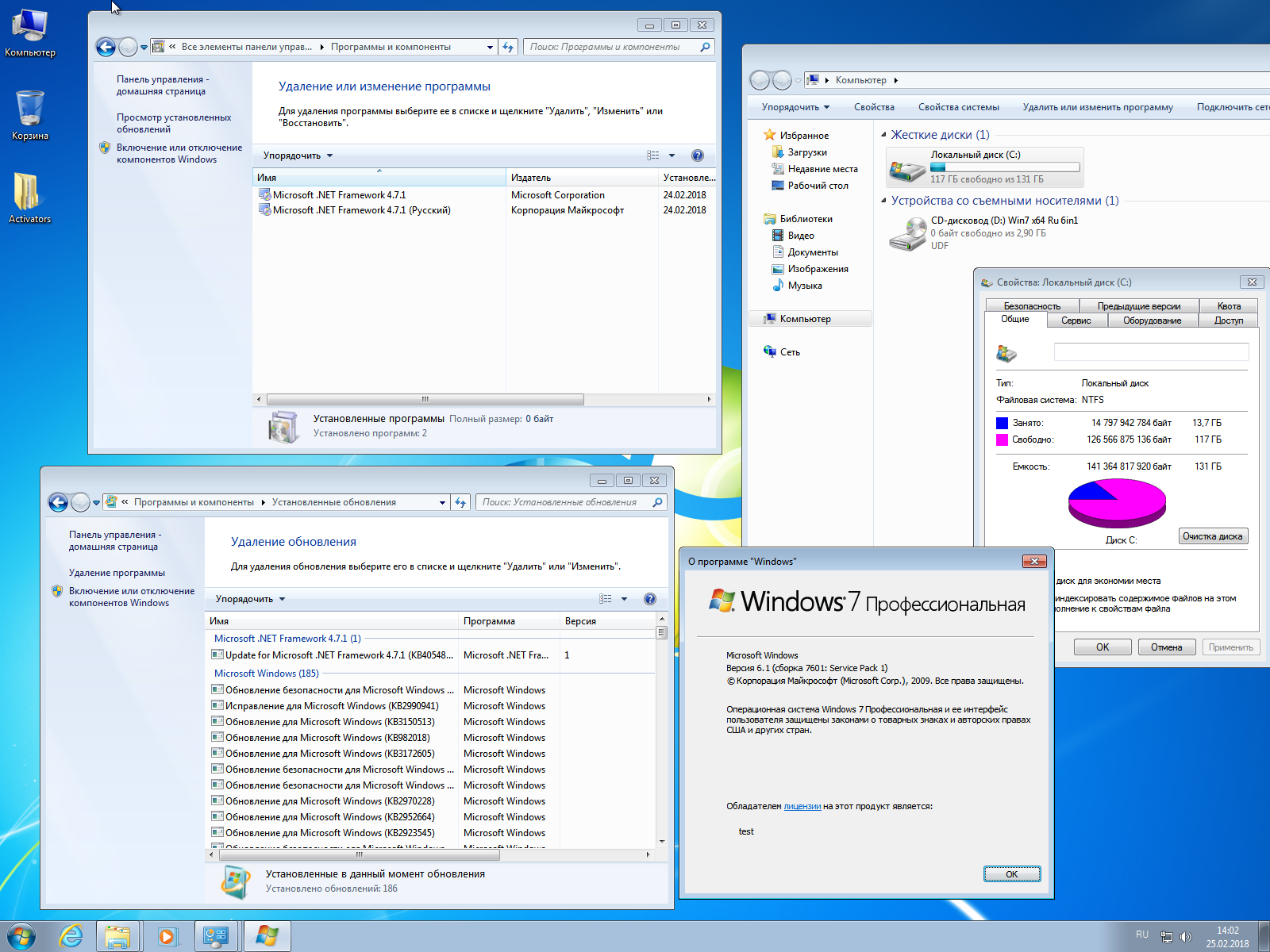Select Загрузки in explorer navigation pane

(807, 152)
